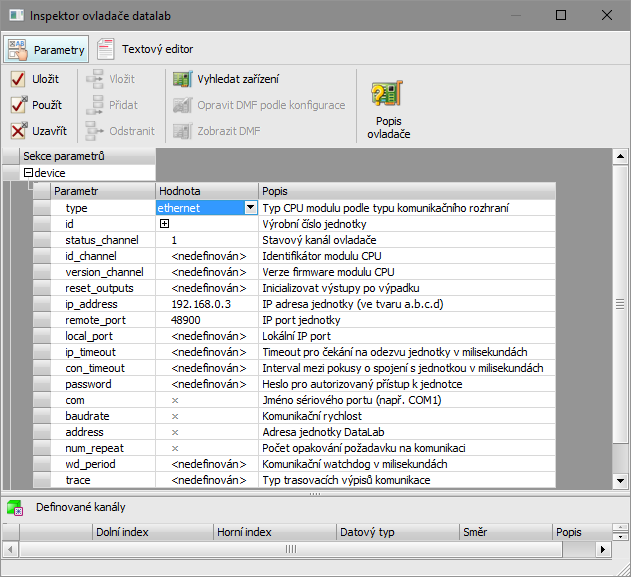Click the vertical scrollbar thumb
Screen dimensions: 631x577
tap(620, 304)
